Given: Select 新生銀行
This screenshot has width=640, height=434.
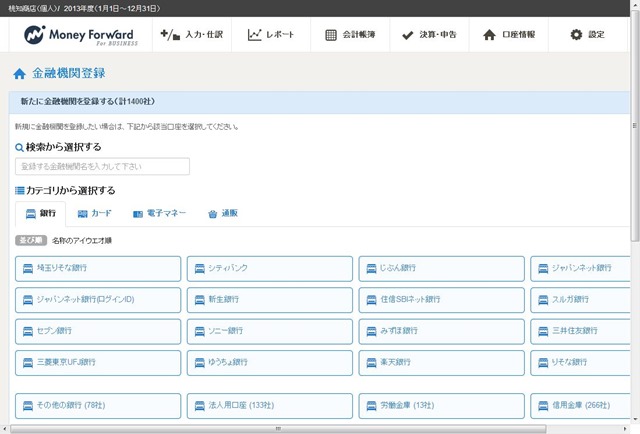Looking at the screenshot, I should click(270, 300).
